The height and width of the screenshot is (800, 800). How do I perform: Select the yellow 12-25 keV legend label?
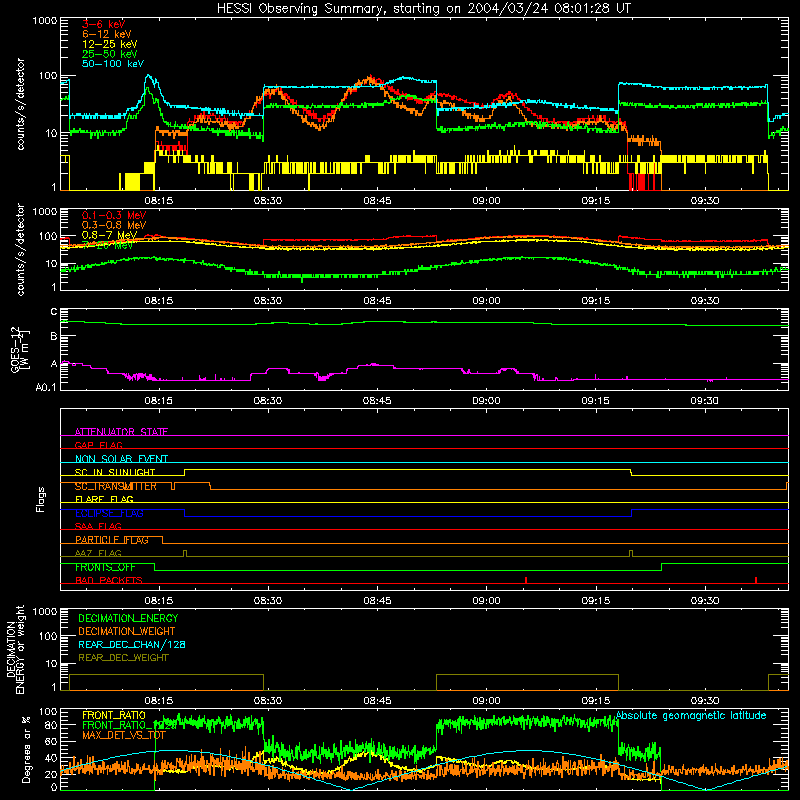110,44
